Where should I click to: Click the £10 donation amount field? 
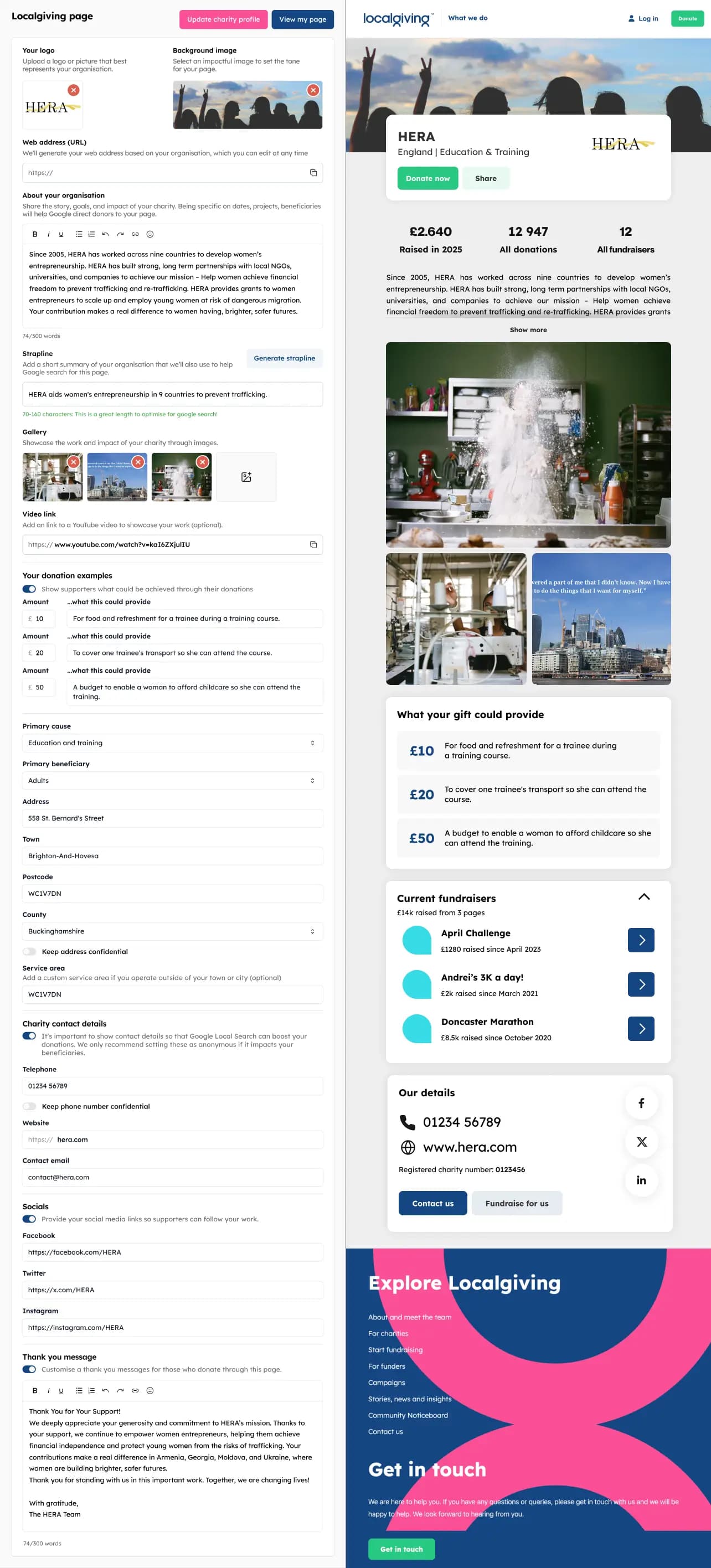39,619
